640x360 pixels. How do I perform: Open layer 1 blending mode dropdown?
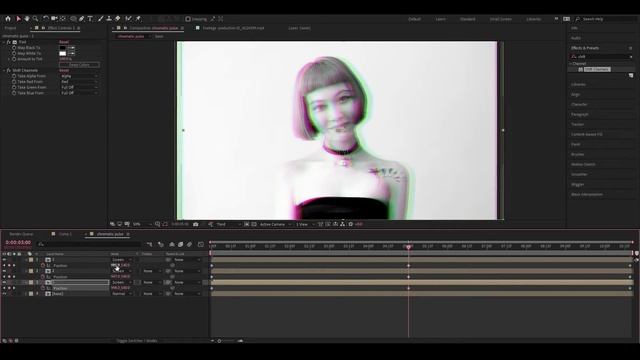[122, 260]
